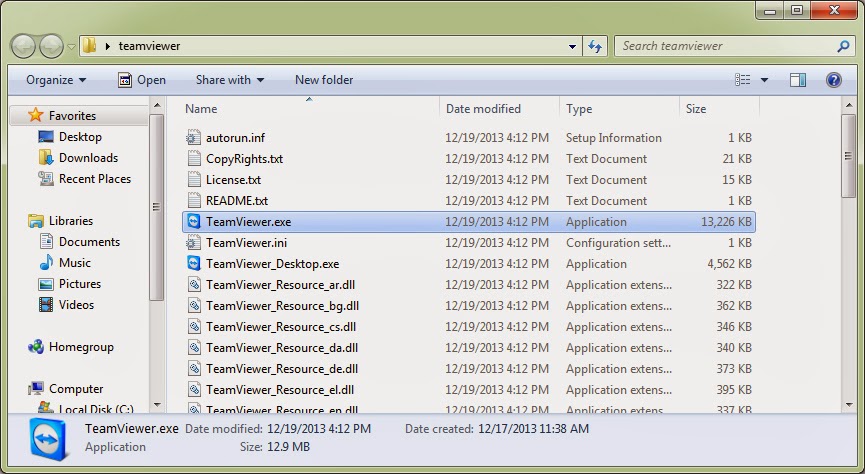Click the file name TeamViewer_Desktop.exe
This screenshot has width=865, height=474.
273,263
